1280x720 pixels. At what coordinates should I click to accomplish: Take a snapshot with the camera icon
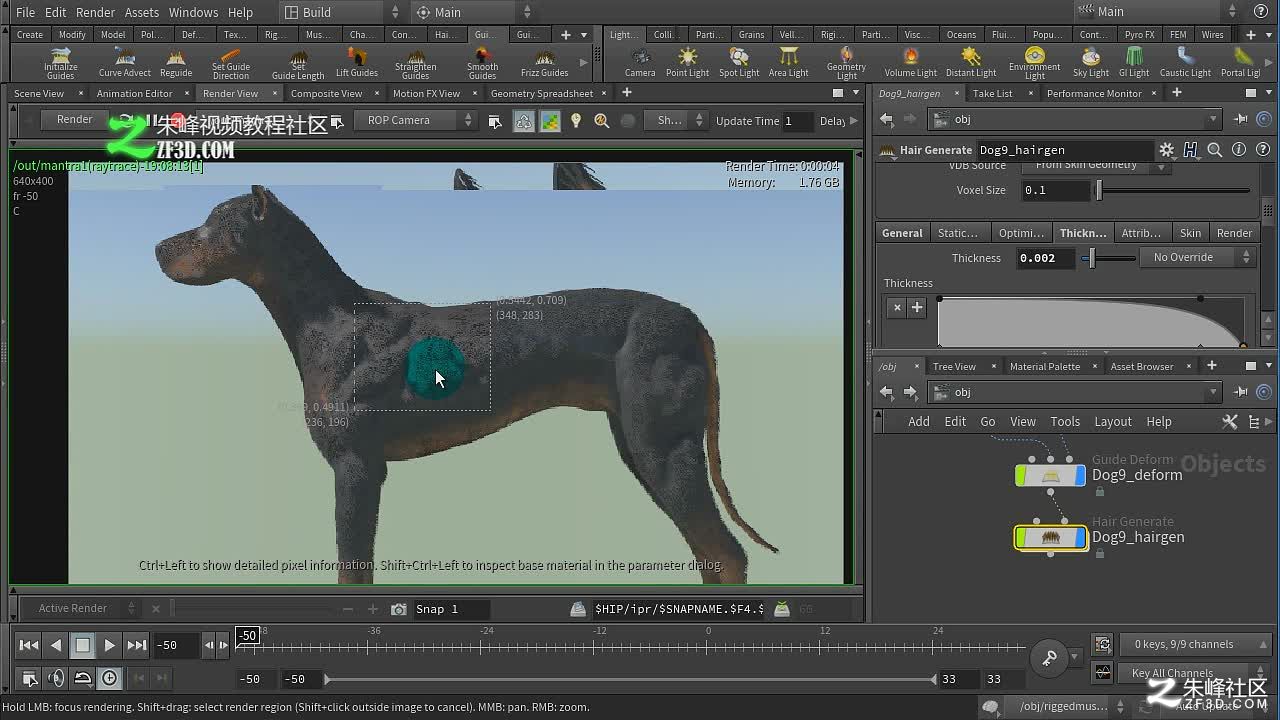(399, 609)
